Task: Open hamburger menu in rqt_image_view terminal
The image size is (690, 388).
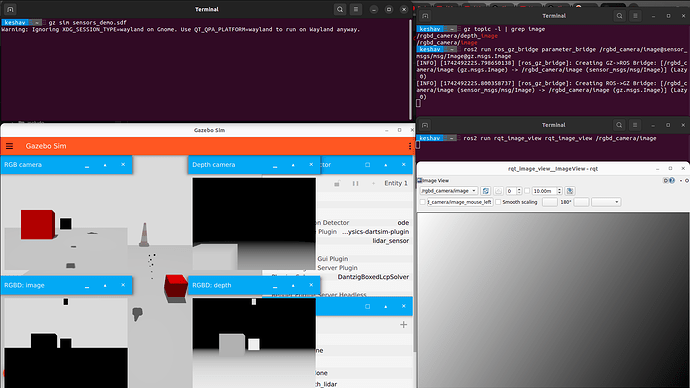Action: pyautogui.click(x=635, y=125)
